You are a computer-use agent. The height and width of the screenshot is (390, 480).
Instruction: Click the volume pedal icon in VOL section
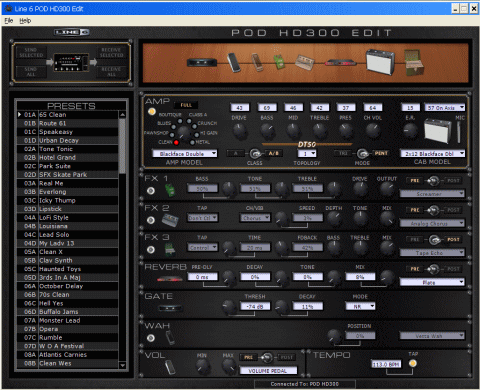point(170,367)
